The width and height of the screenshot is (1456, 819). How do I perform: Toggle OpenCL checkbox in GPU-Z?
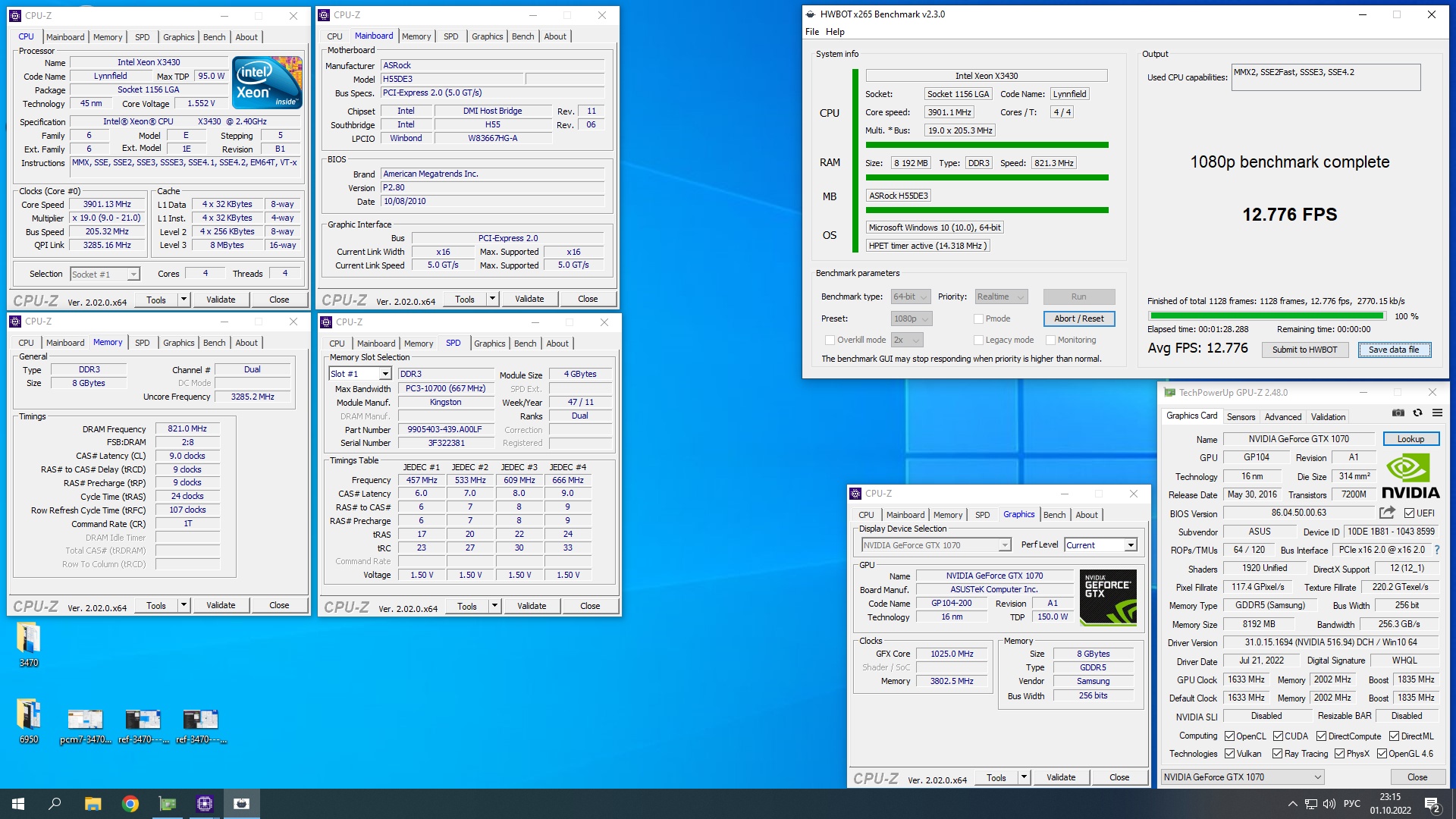(1229, 736)
